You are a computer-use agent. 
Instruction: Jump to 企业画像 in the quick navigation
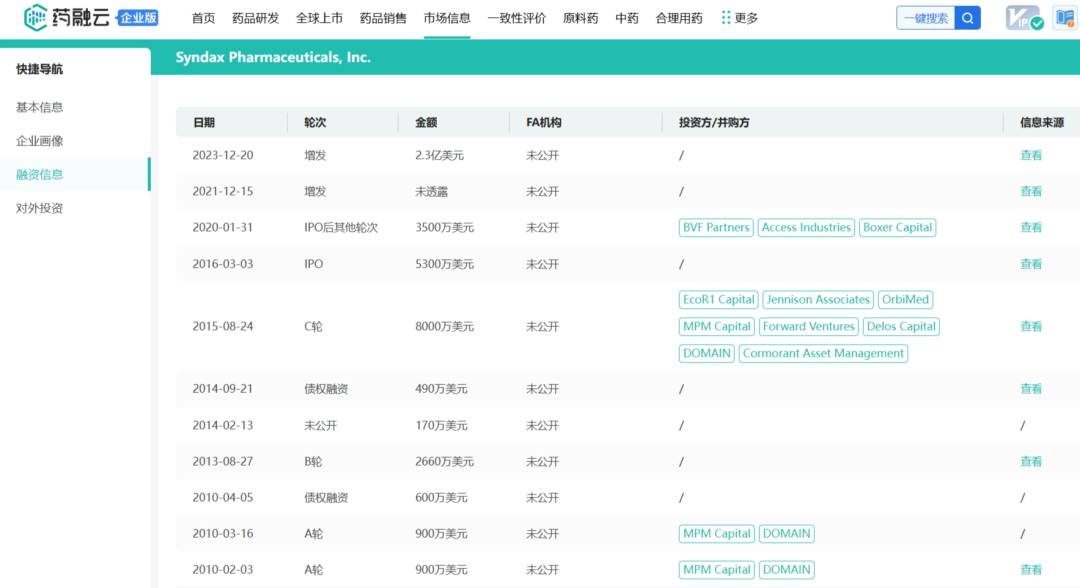(x=39, y=141)
